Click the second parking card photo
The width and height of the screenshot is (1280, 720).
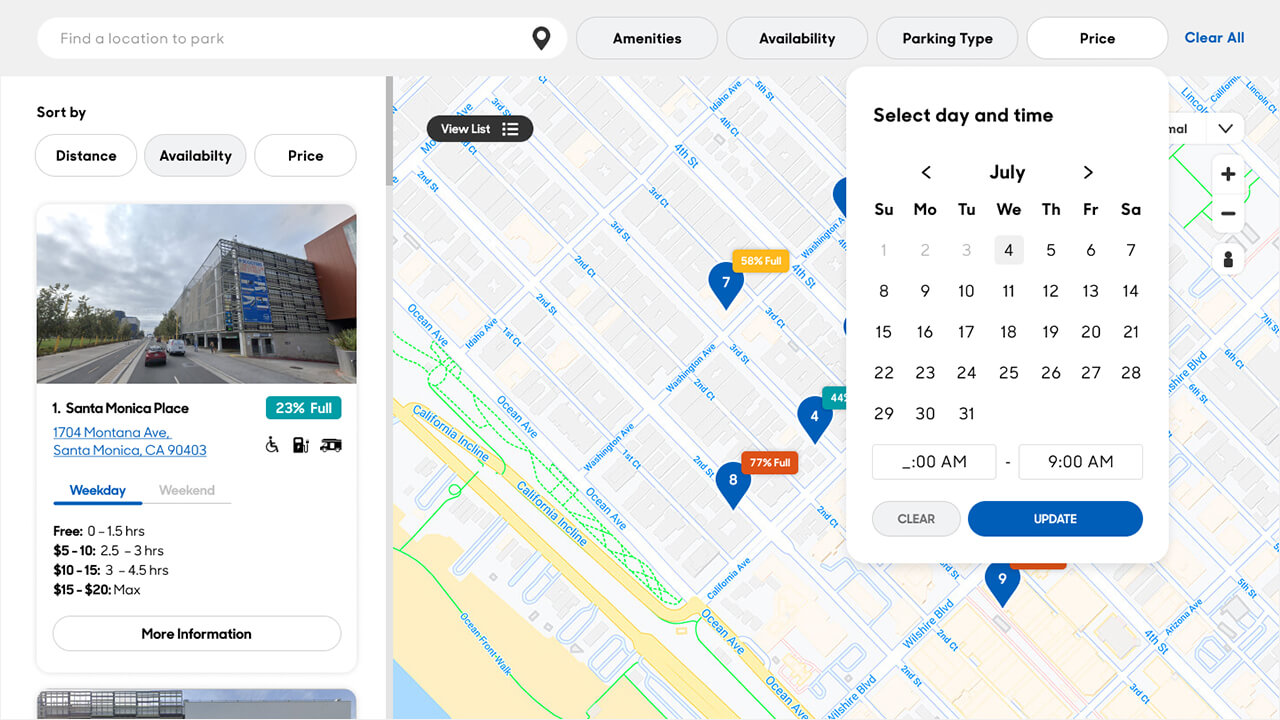[197, 704]
